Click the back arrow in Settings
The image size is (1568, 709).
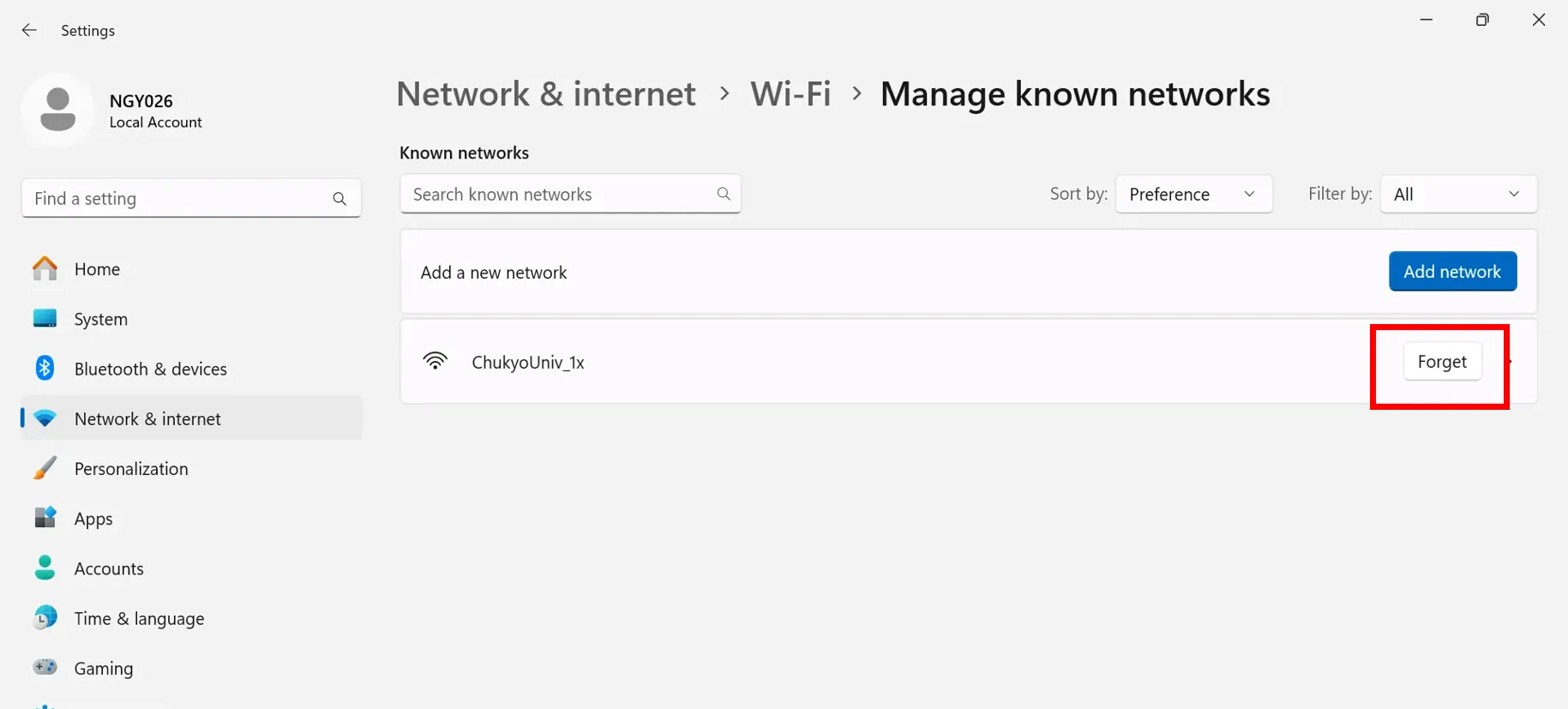[x=29, y=30]
